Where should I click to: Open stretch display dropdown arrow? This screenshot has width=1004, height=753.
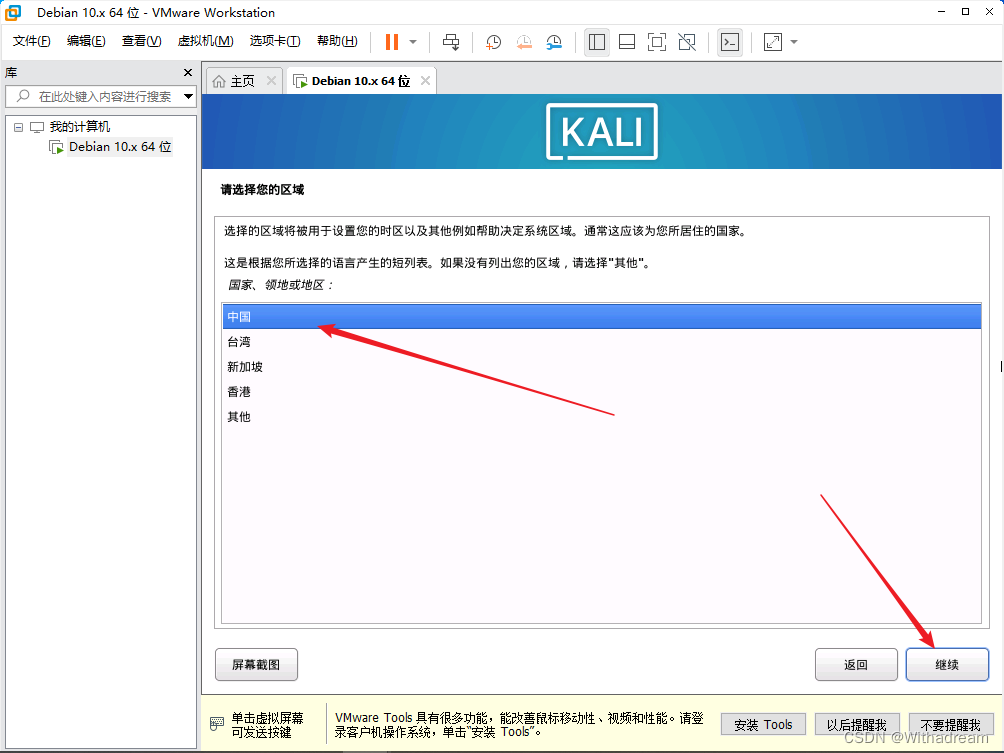point(794,42)
